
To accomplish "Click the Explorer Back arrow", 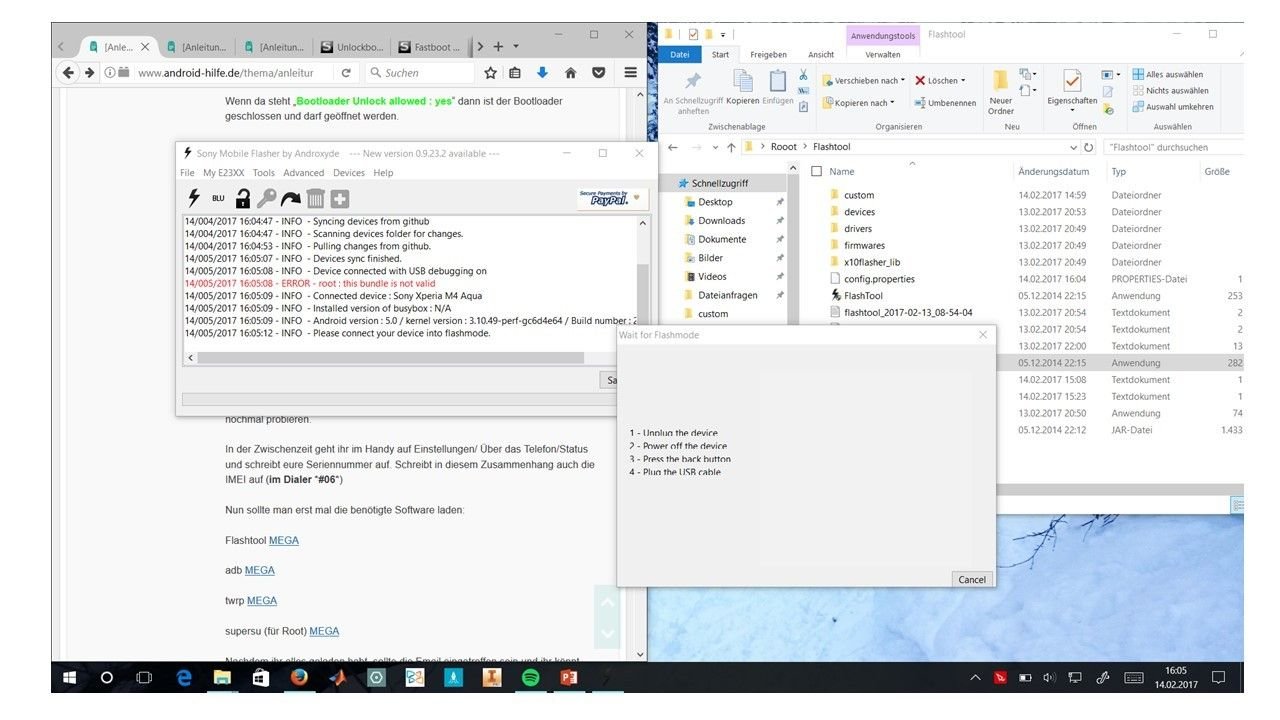I will click(x=673, y=147).
